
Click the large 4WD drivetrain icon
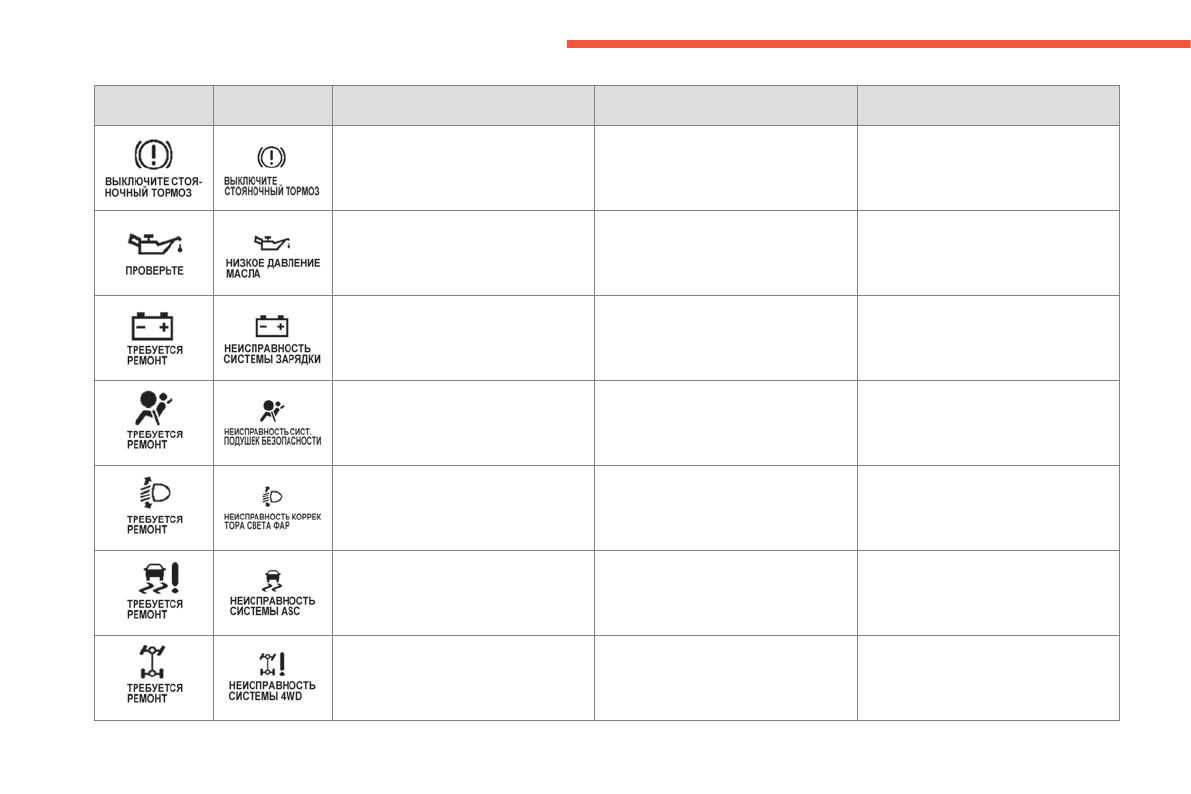tap(153, 661)
